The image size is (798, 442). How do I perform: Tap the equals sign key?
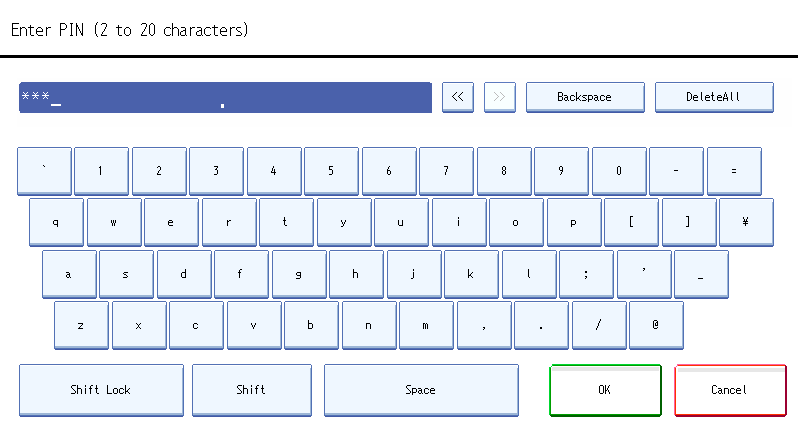click(733, 171)
